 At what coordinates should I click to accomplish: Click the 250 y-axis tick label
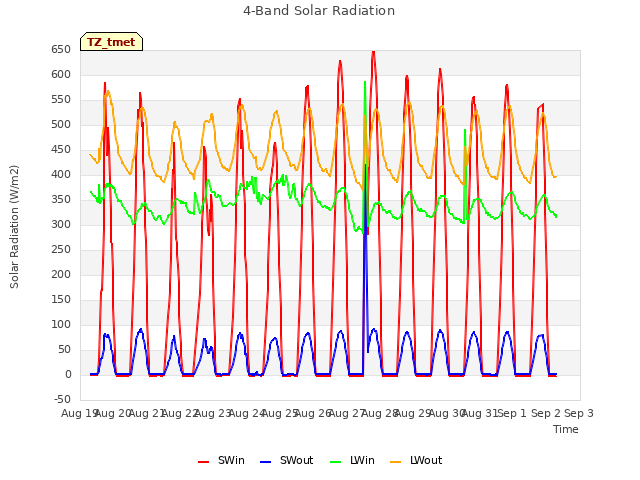point(61,249)
